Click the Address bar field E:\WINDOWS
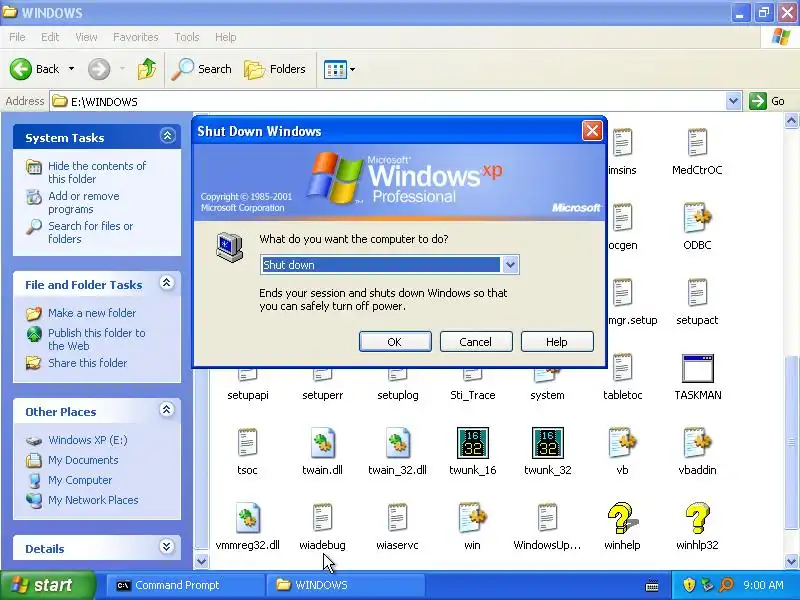The width and height of the screenshot is (800, 600). 388,102
